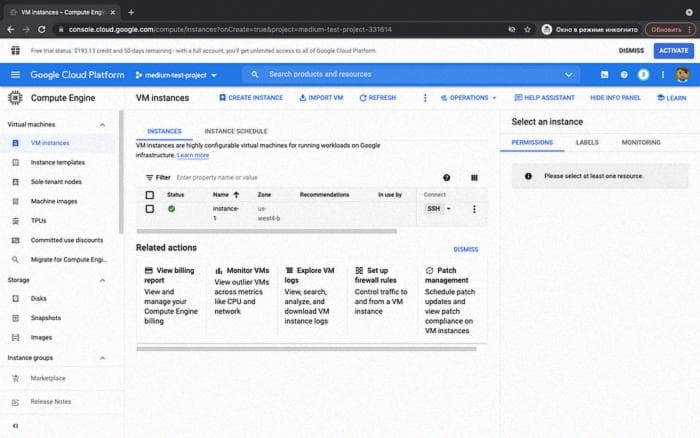
Task: Open the help question mark icon
Action: coord(624,75)
